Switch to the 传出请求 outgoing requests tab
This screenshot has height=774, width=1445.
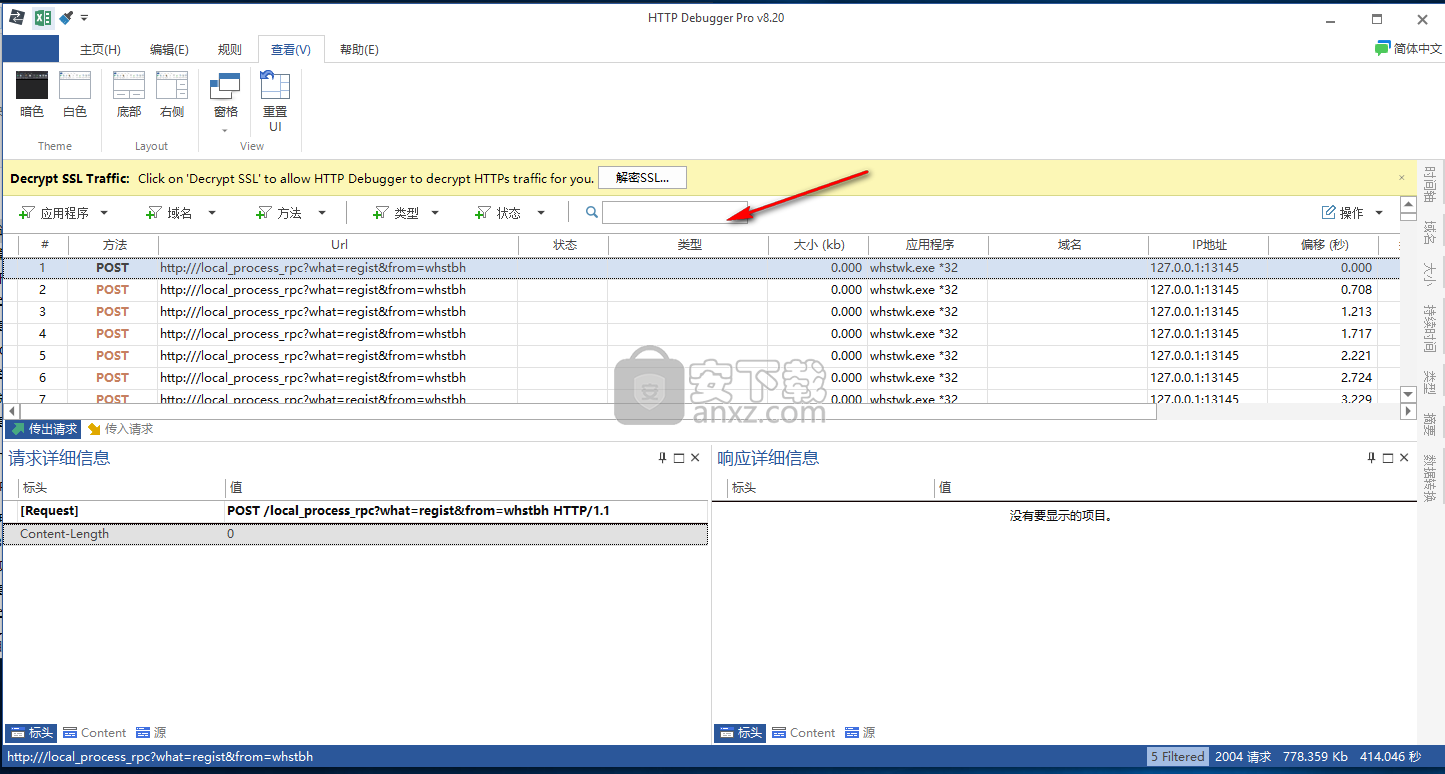tap(43, 429)
